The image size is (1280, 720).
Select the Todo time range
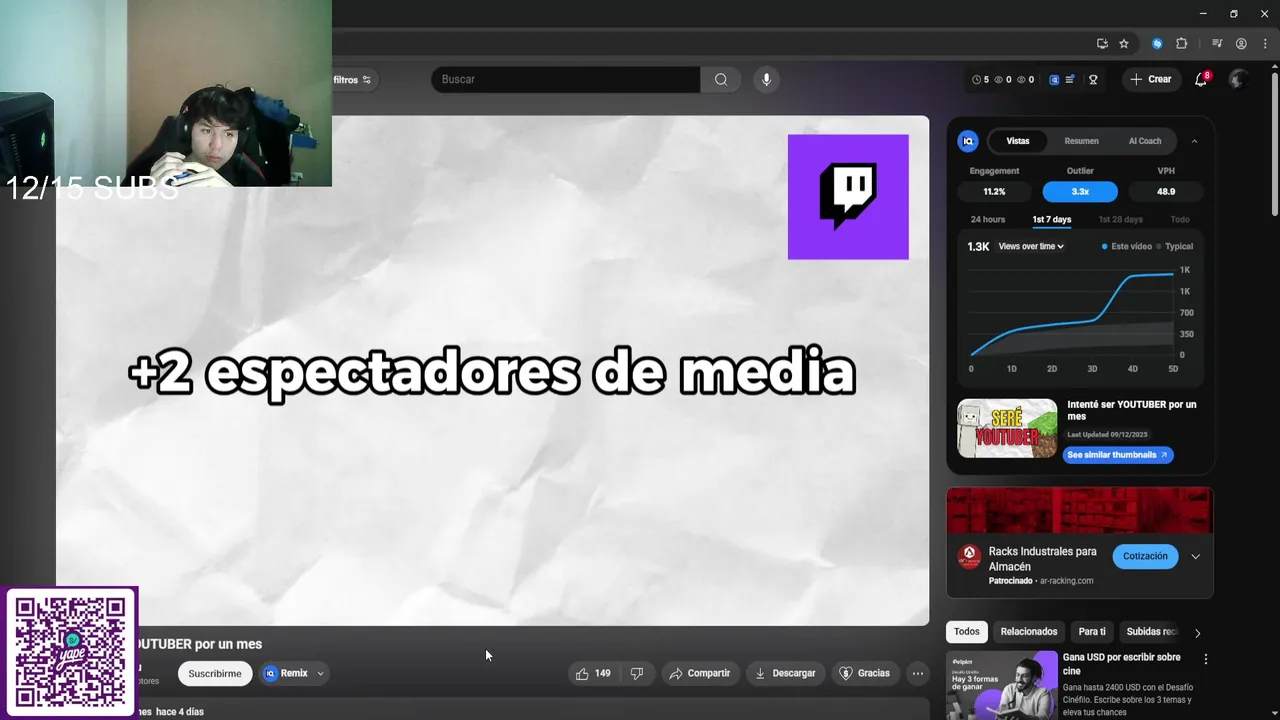tap(1180, 219)
